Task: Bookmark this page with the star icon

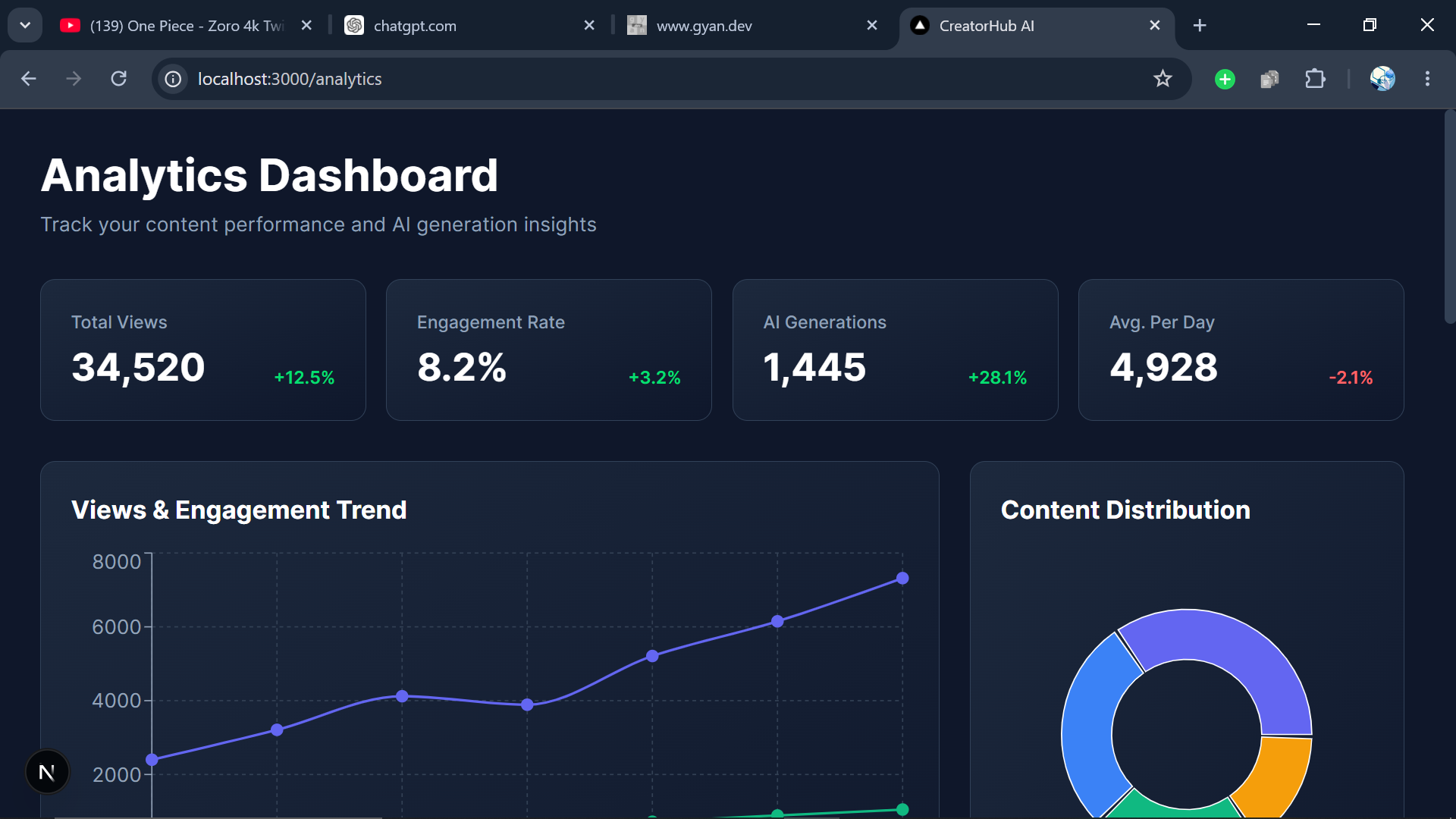Action: (x=1163, y=79)
